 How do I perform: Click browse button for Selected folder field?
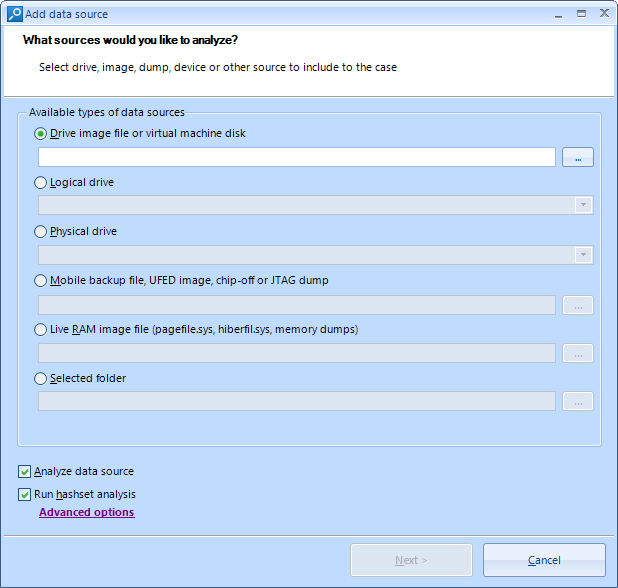tap(578, 401)
